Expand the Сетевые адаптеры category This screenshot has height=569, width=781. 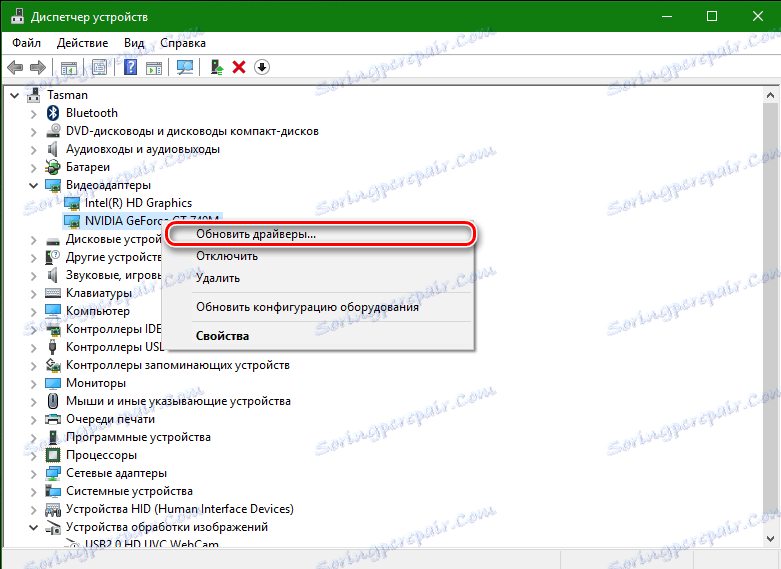[33, 473]
